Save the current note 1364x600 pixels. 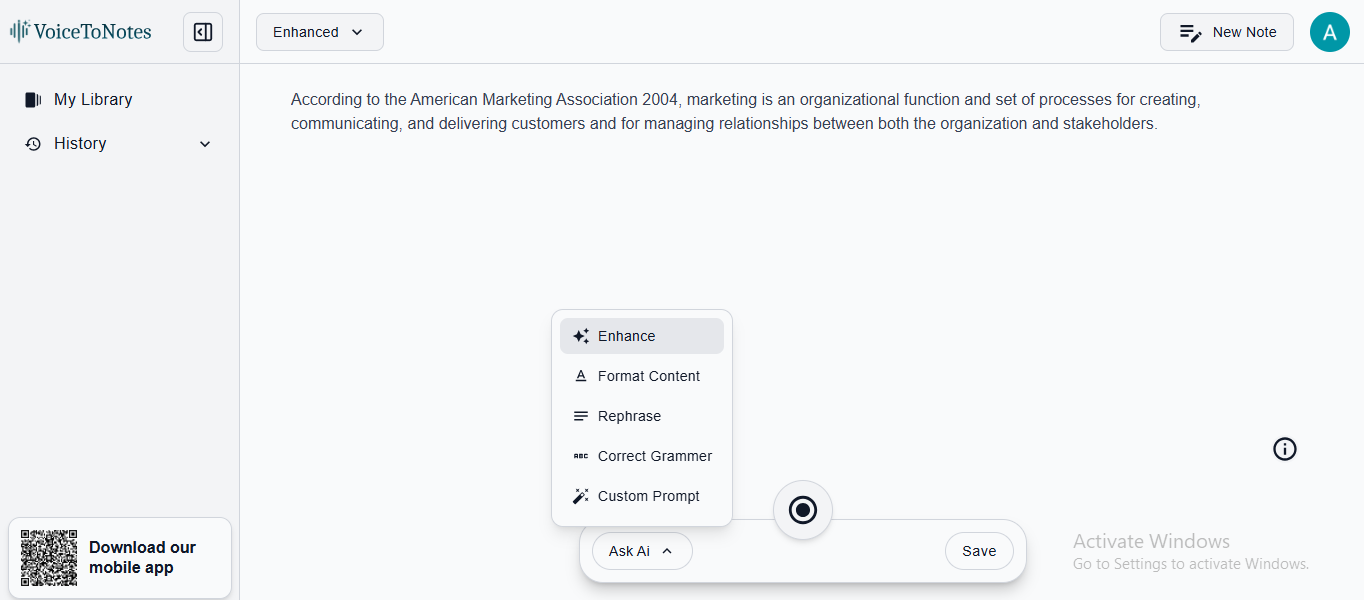coord(978,550)
